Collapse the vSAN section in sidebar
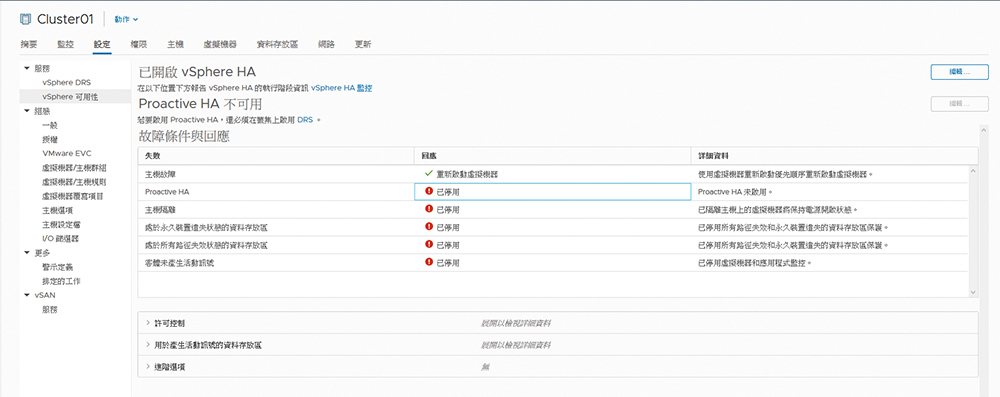 pos(27,296)
